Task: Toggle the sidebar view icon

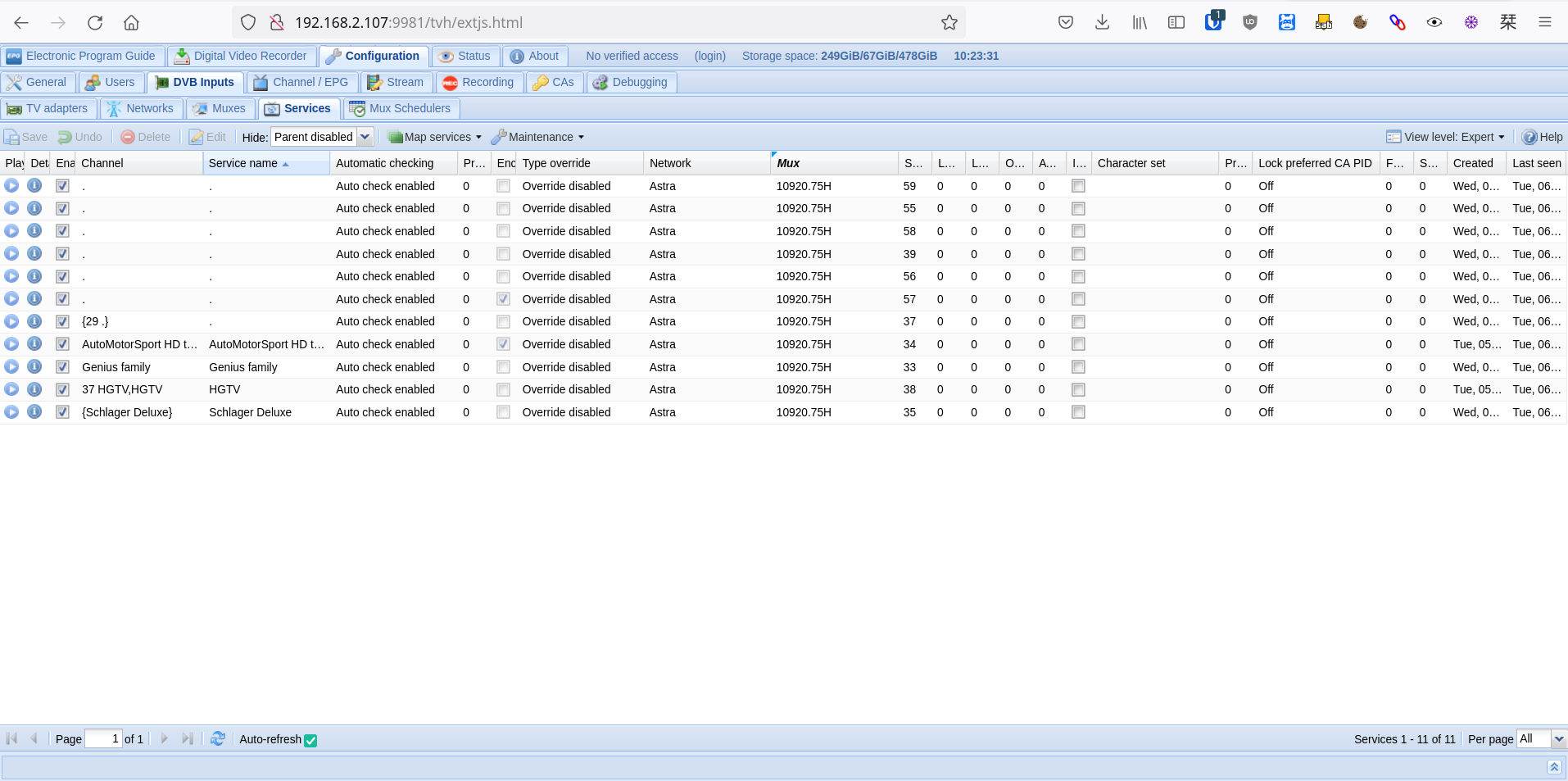Action: [x=1176, y=23]
